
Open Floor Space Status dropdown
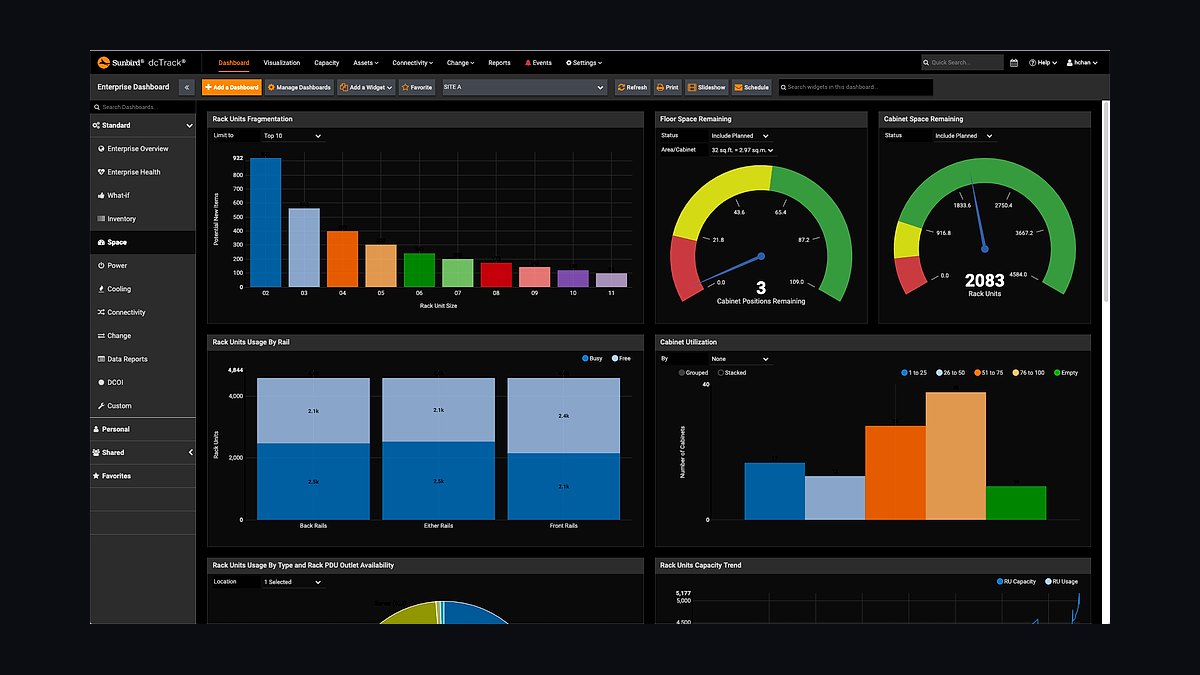click(739, 135)
